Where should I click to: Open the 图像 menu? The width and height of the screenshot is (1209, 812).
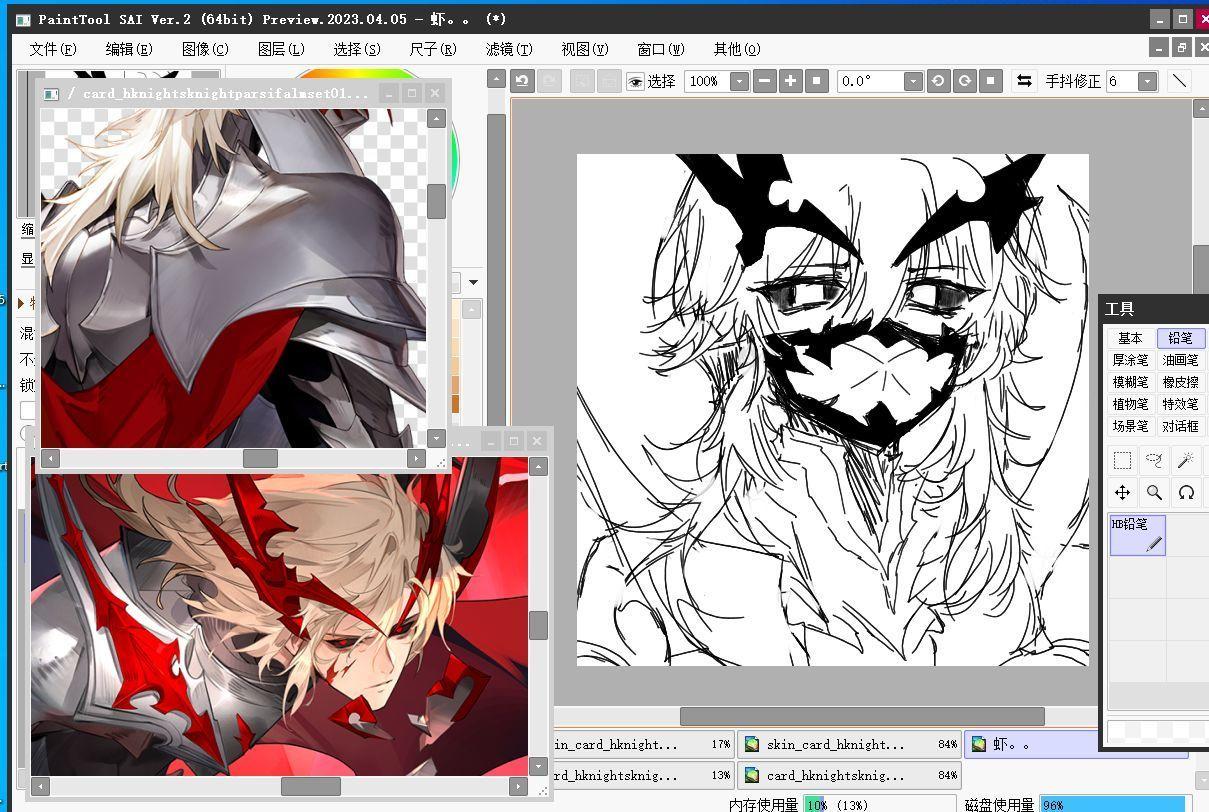click(x=205, y=49)
